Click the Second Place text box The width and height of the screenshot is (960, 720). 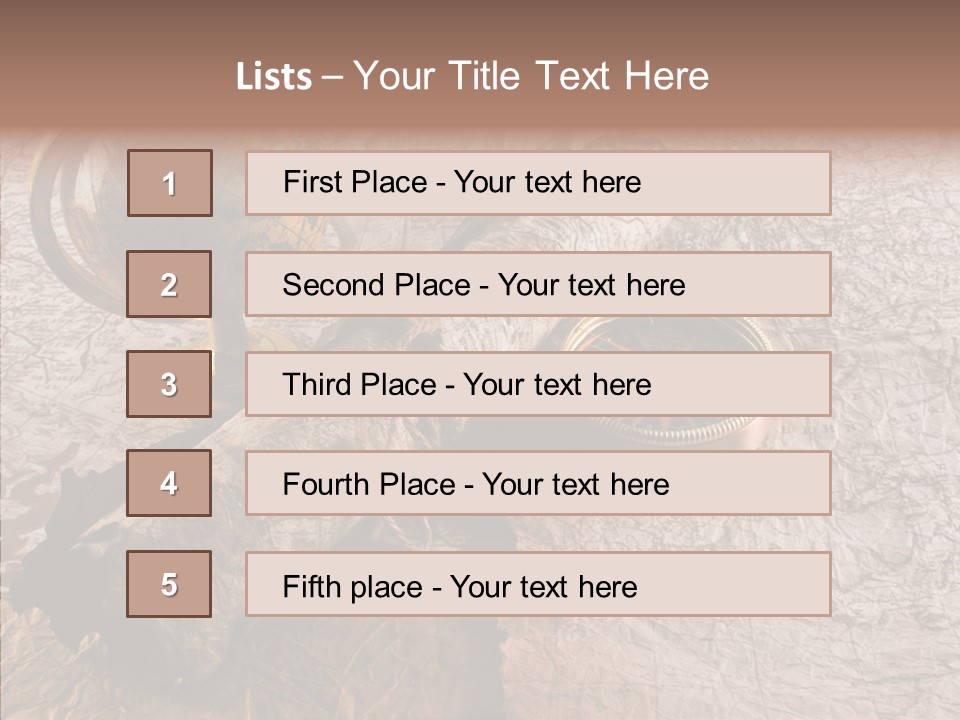538,284
